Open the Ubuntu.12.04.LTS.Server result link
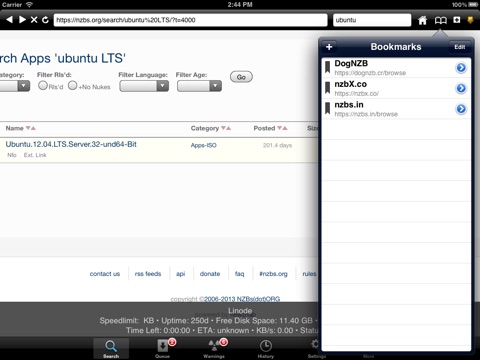Viewport: 480px width, 360px height. pyautogui.click(x=71, y=144)
